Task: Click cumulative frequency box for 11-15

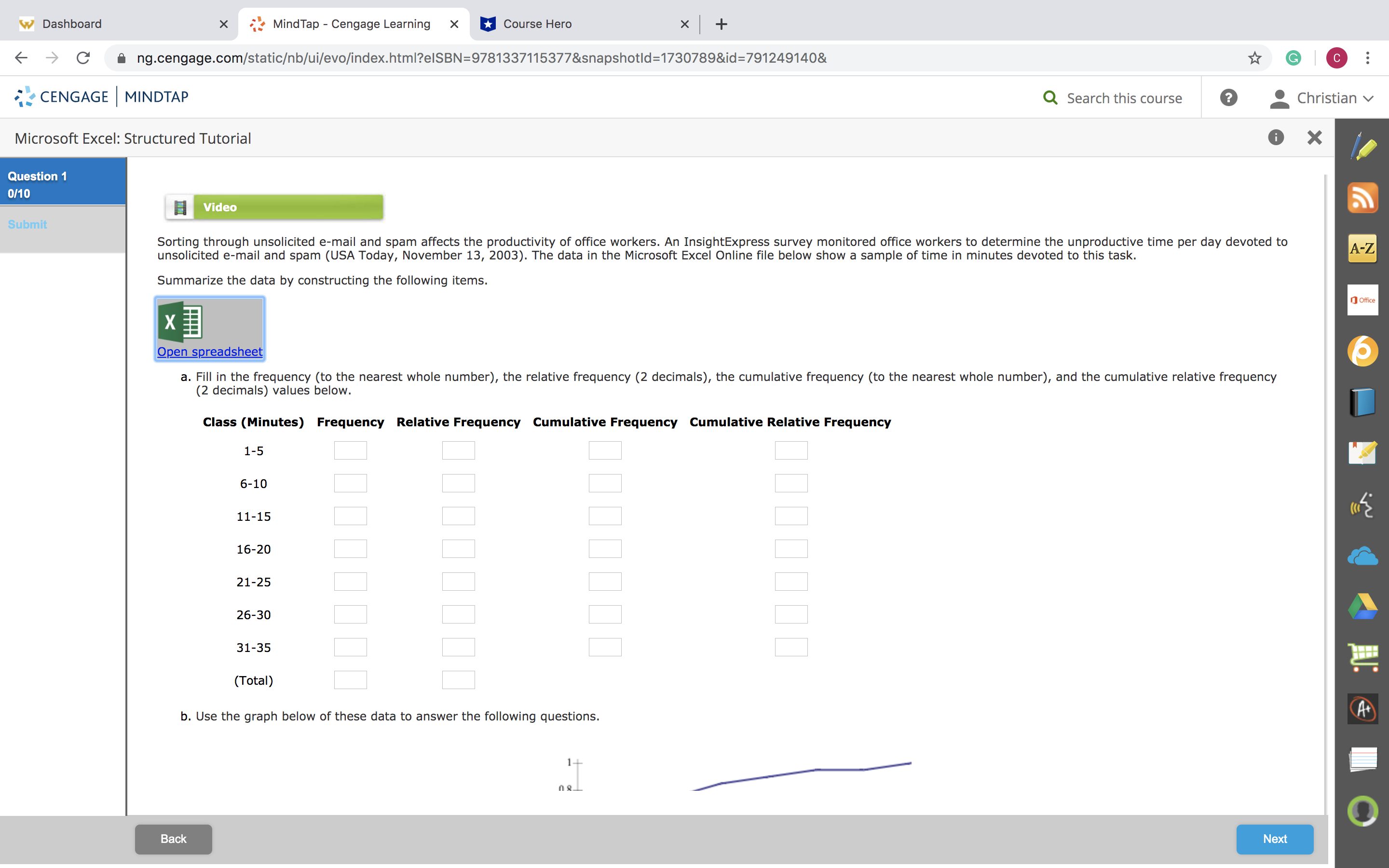Action: pyautogui.click(x=605, y=516)
